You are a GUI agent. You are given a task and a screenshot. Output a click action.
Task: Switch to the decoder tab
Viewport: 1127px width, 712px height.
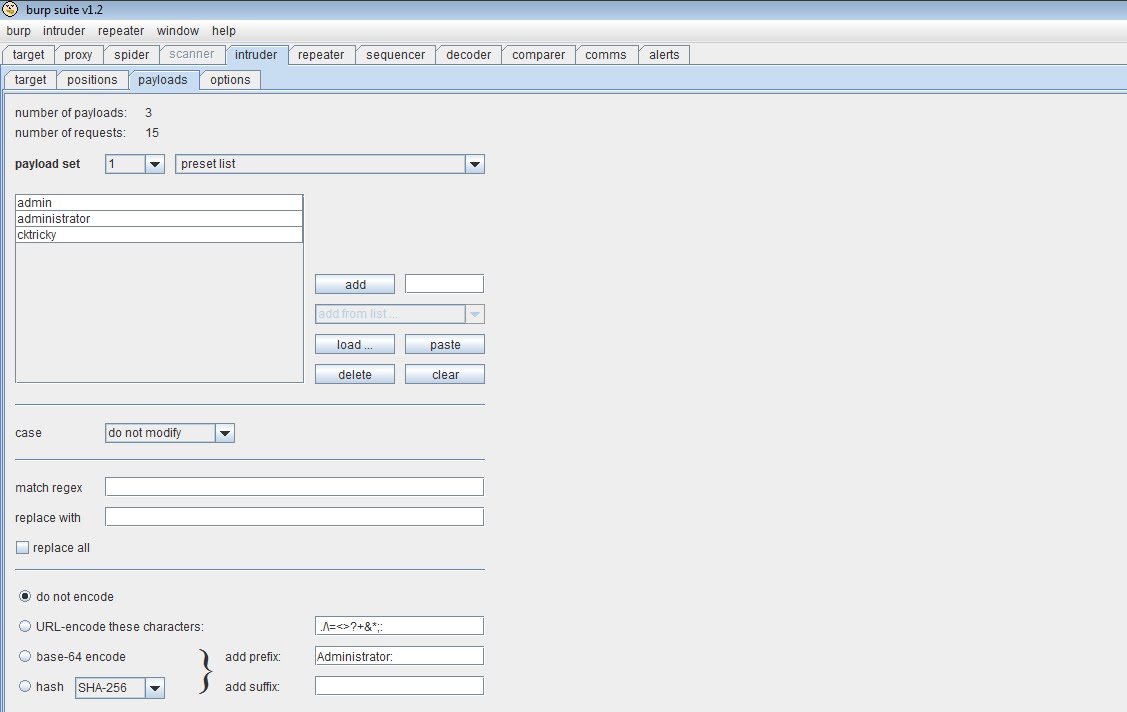click(x=469, y=55)
